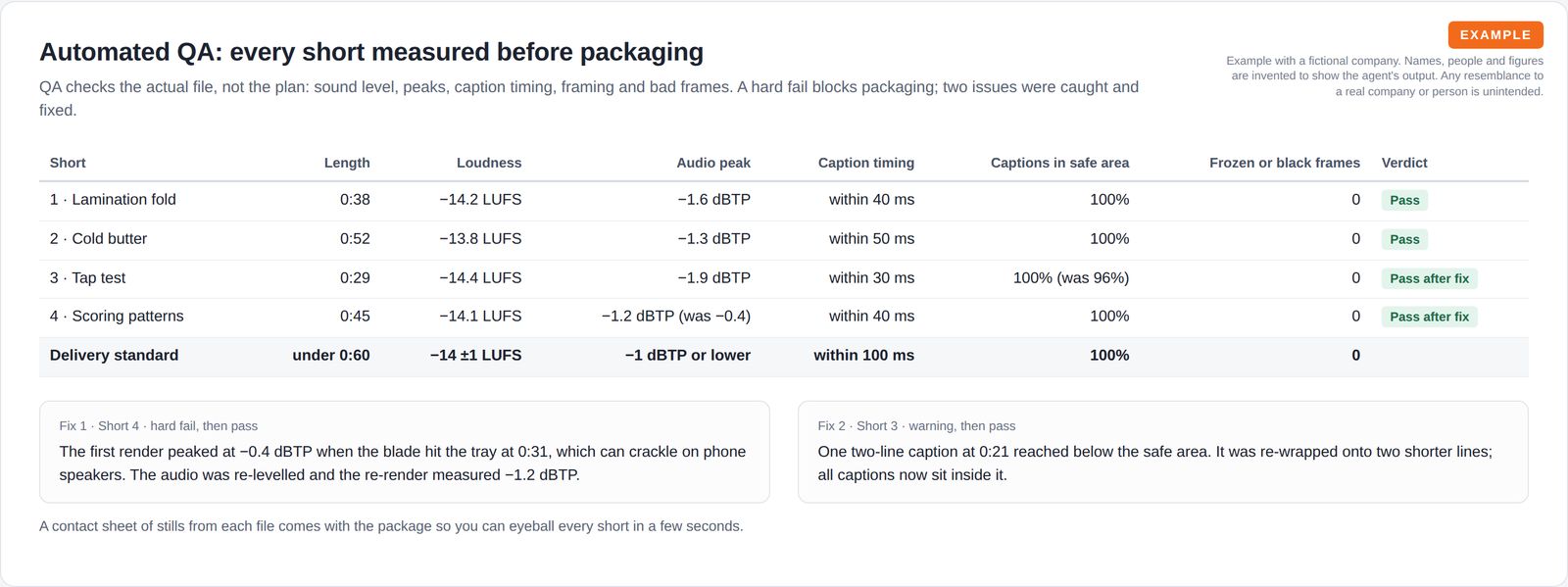
Task: Click the Short column header
Action: tap(68, 163)
